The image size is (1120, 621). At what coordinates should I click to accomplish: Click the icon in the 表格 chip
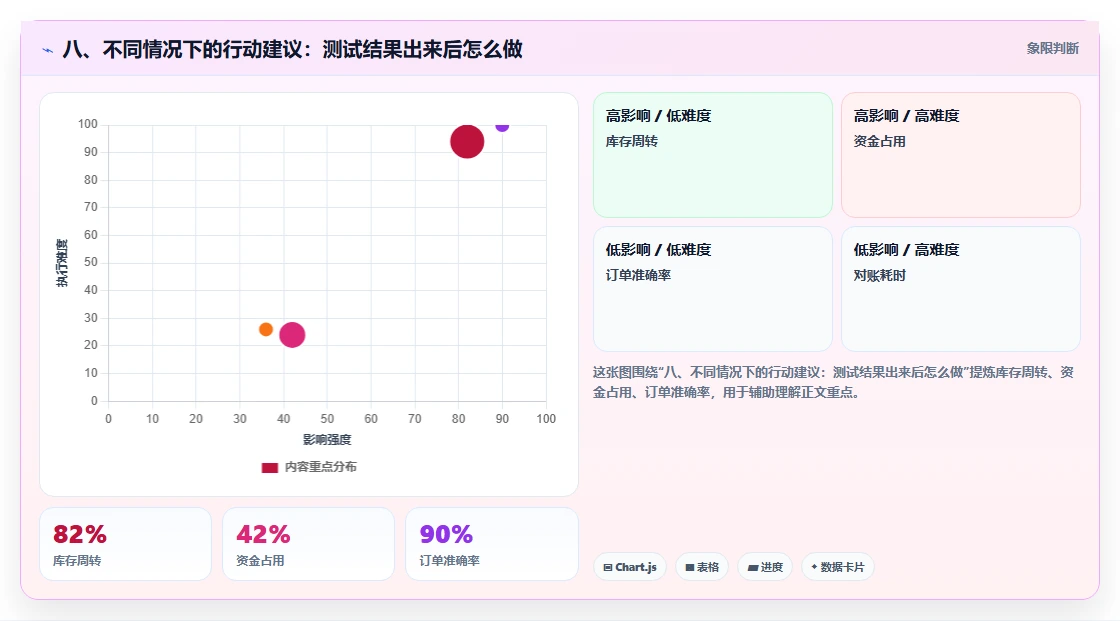(x=690, y=567)
